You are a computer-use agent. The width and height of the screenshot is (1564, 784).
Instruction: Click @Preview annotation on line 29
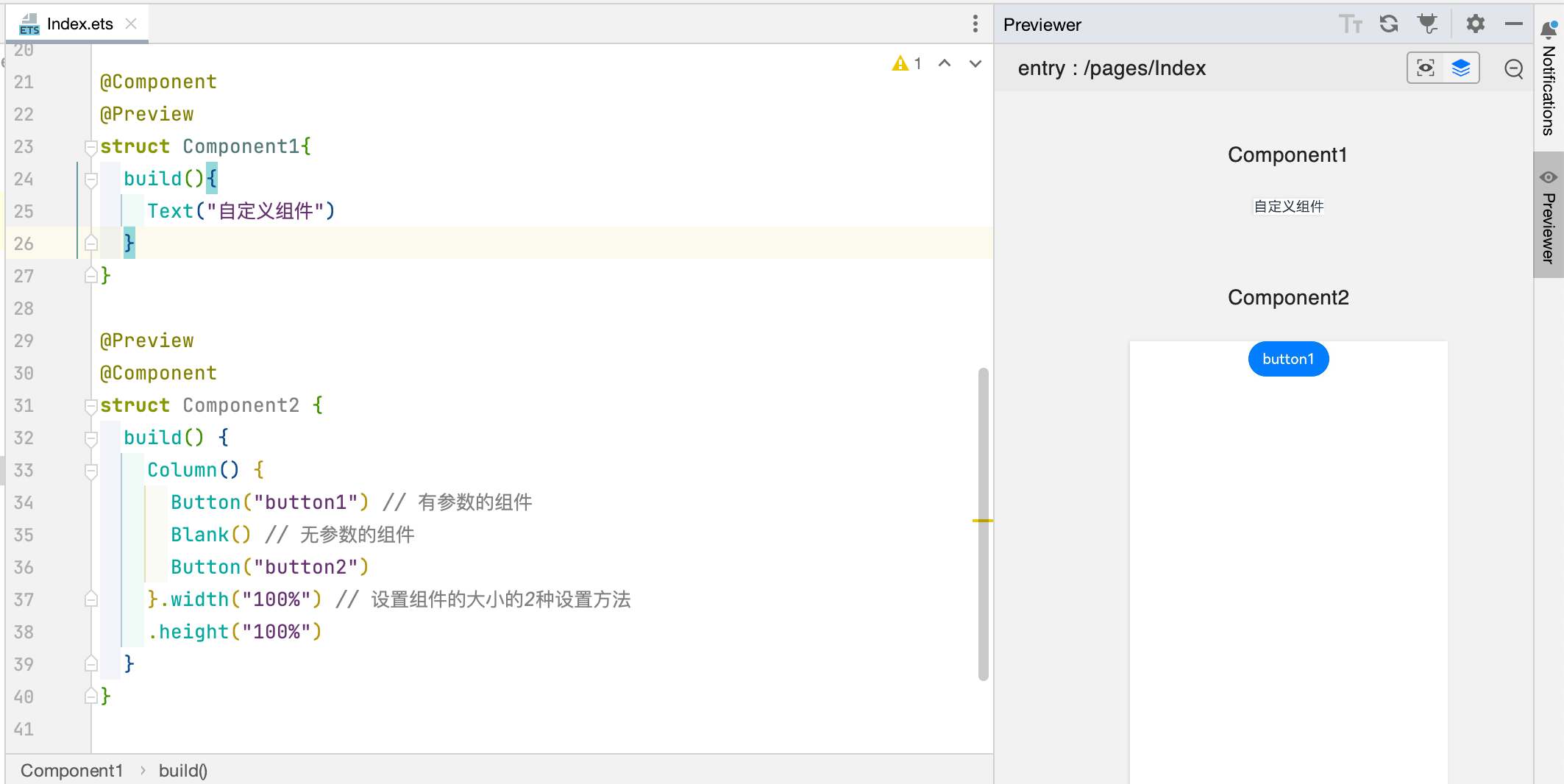(x=147, y=341)
